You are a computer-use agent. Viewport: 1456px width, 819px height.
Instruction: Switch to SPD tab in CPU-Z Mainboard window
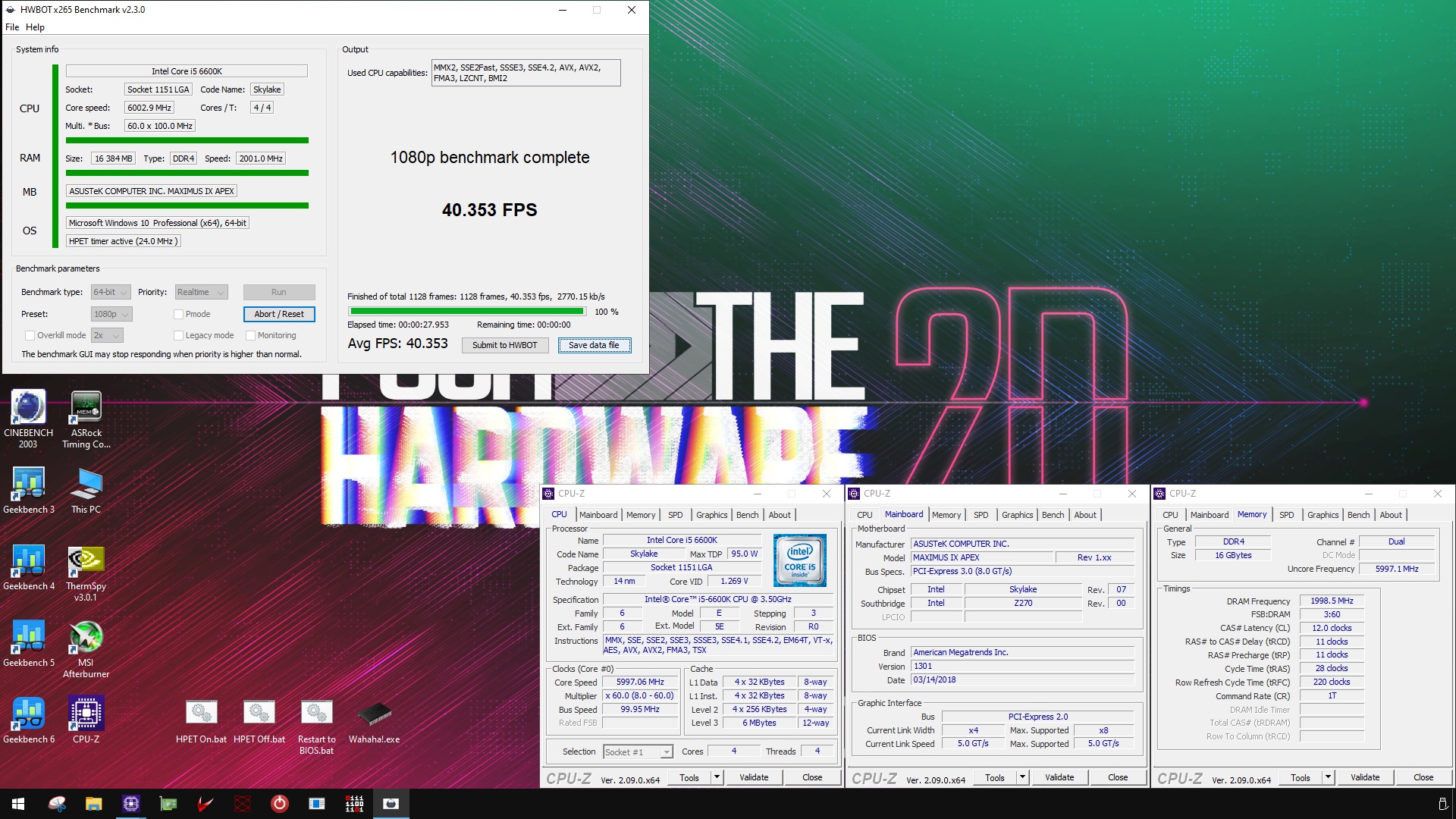coord(981,515)
